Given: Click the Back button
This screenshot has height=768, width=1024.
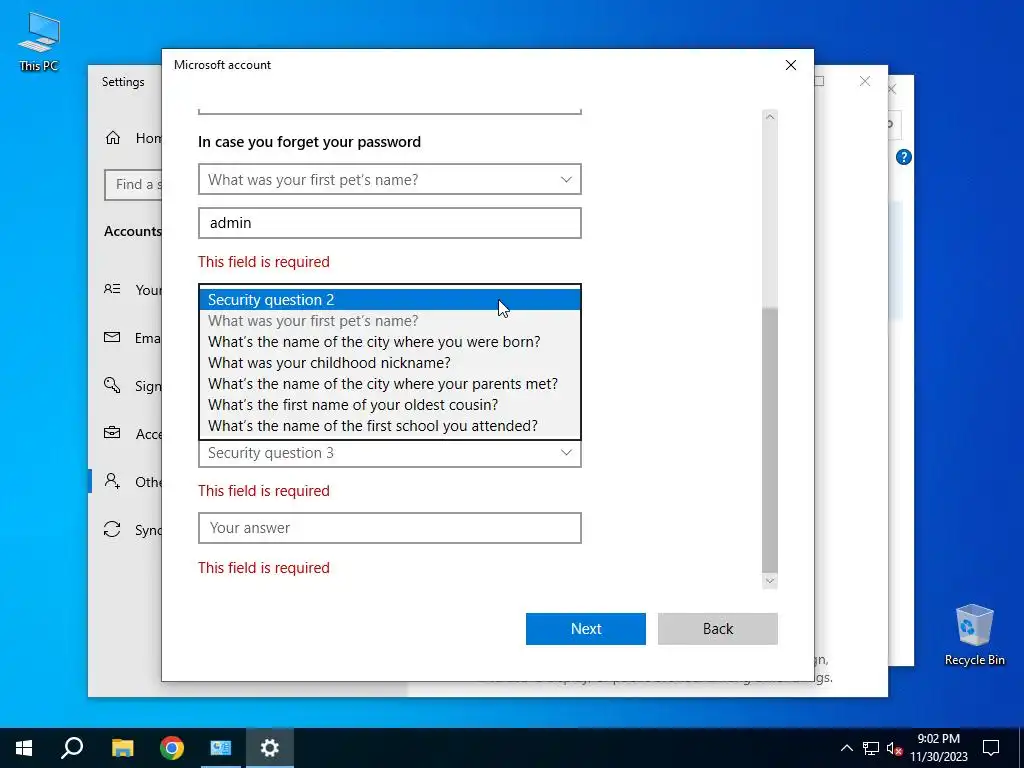Looking at the screenshot, I should pos(718,628).
